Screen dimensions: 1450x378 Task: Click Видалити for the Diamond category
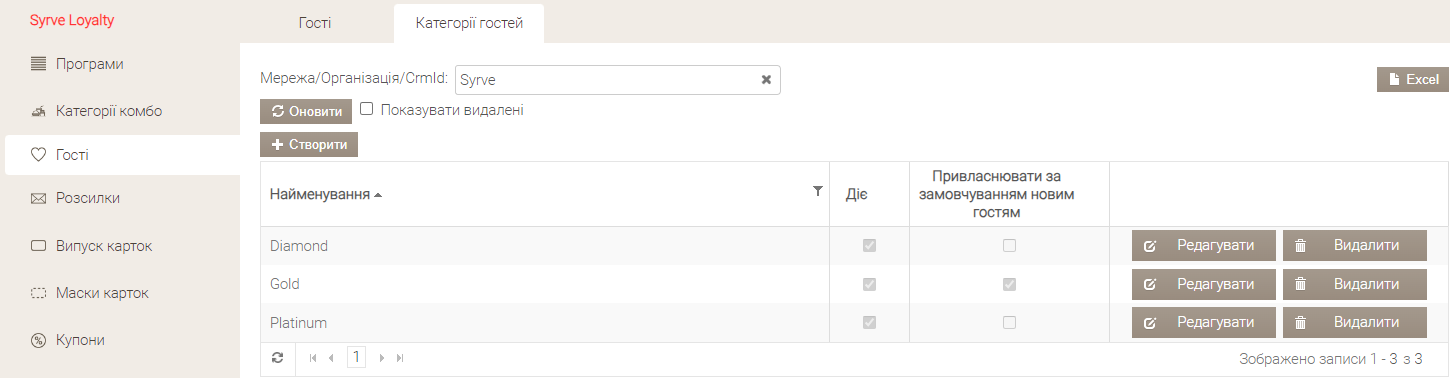1355,246
